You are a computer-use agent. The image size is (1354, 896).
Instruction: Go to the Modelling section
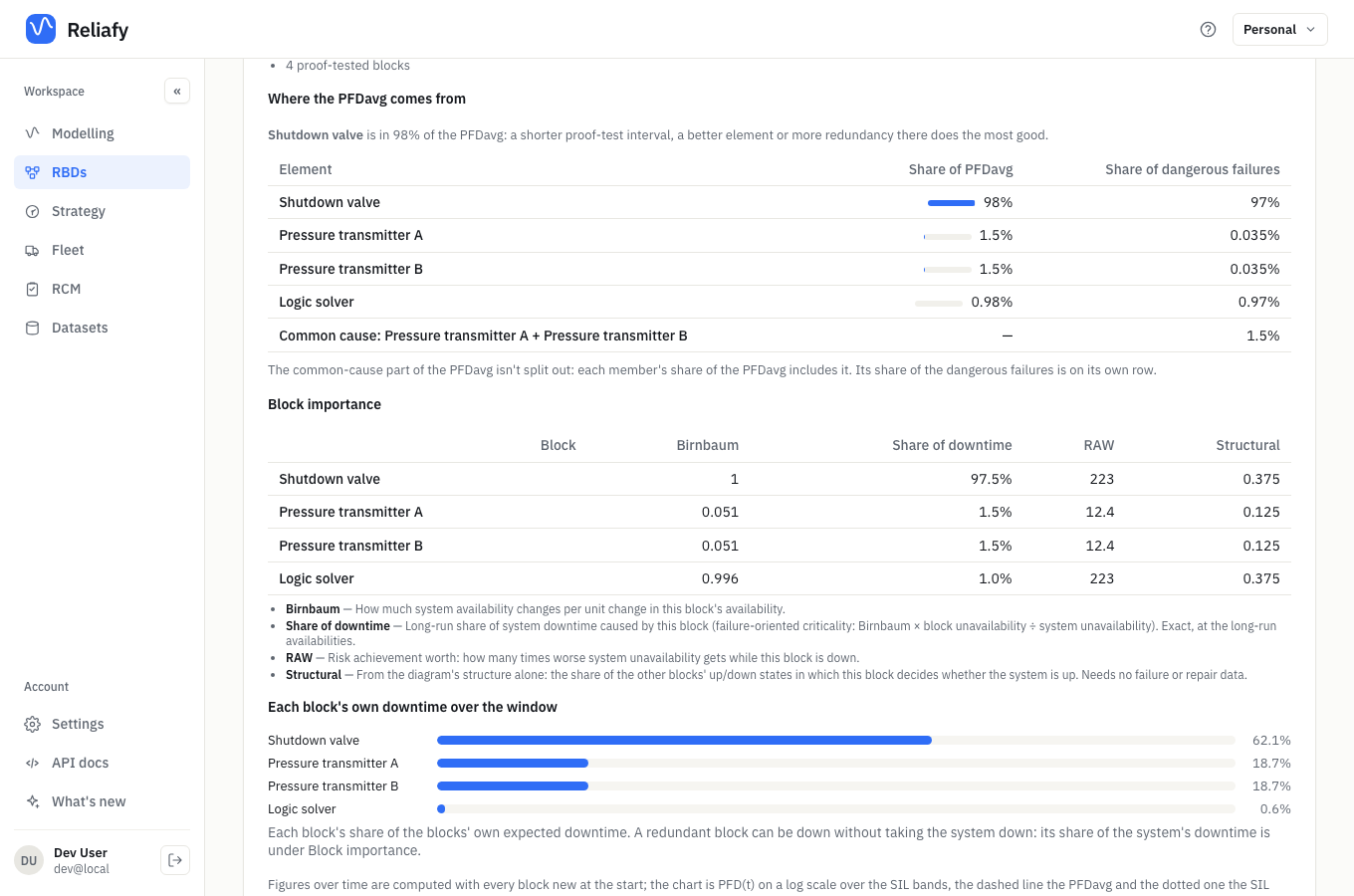tap(102, 133)
